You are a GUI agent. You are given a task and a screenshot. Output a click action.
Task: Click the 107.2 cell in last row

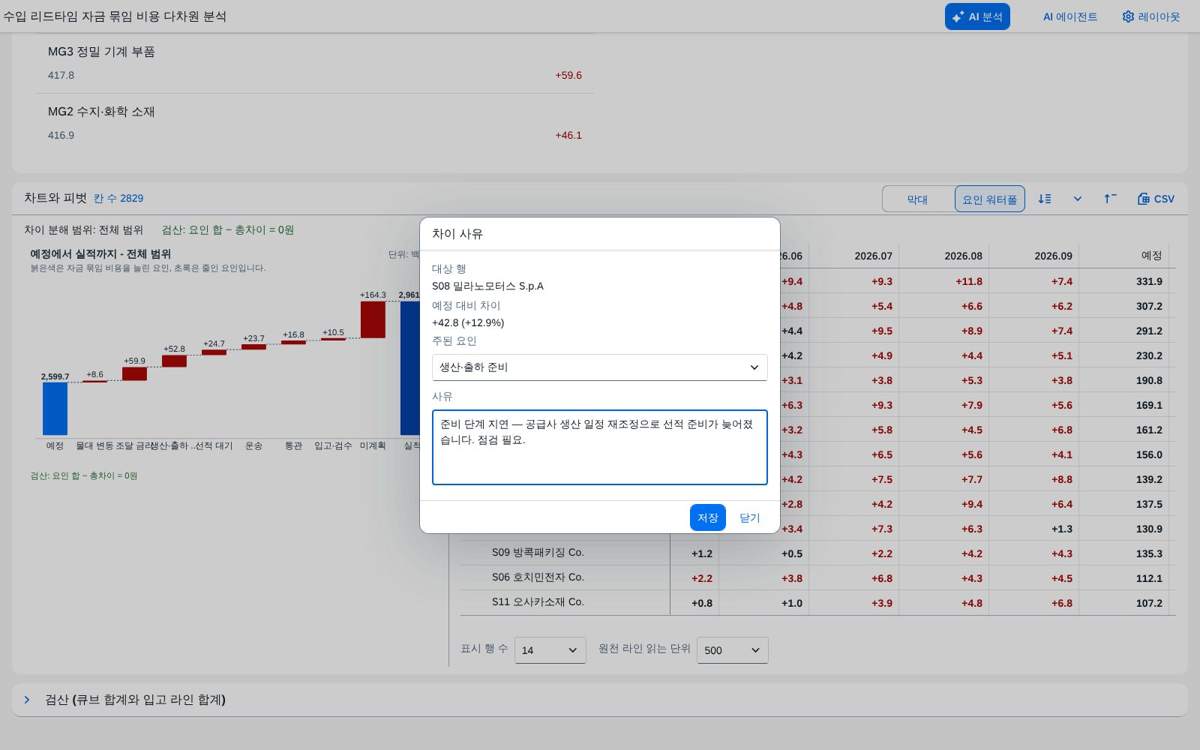click(x=1150, y=603)
